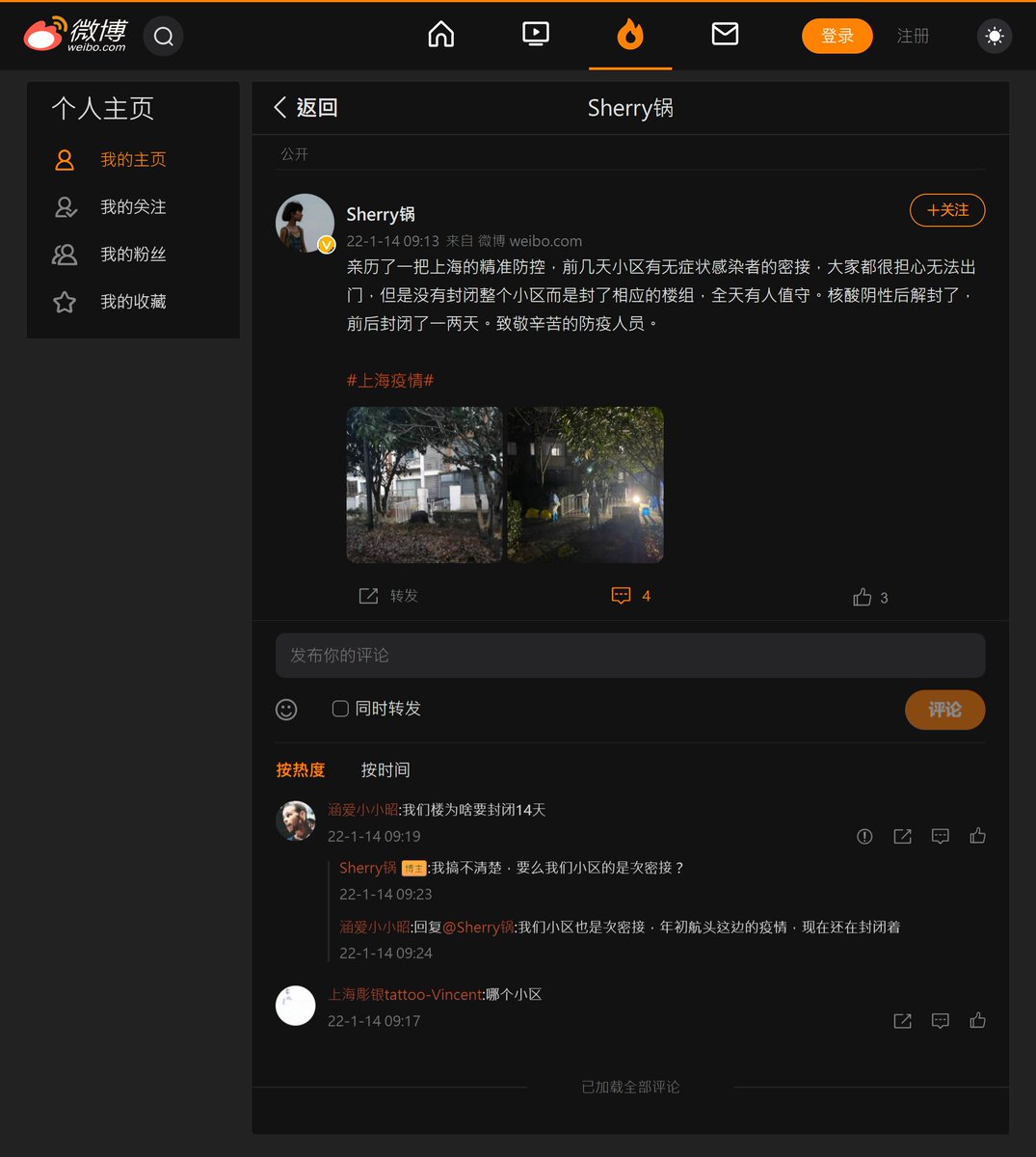The width and height of the screenshot is (1036, 1157).
Task: Select 我的关注 in sidebar
Action: click(133, 207)
